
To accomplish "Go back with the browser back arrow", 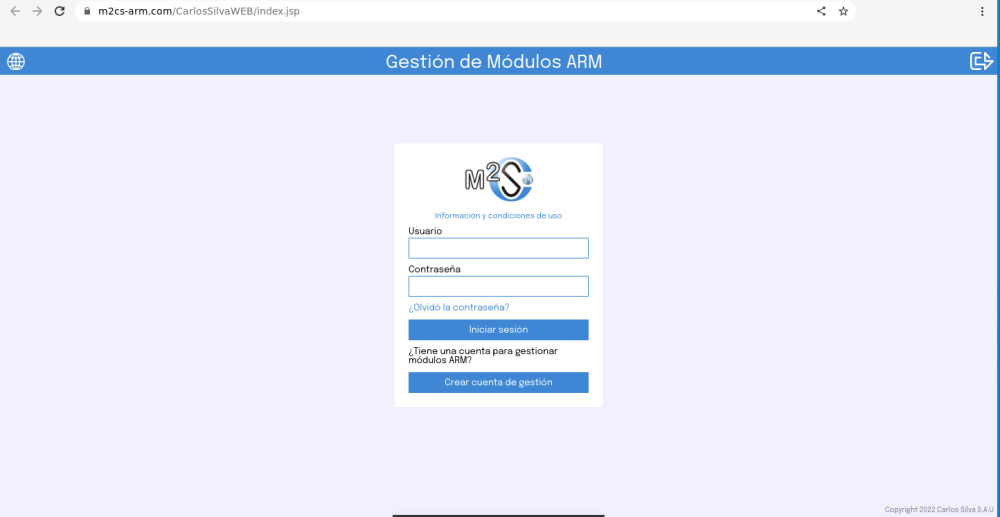I will (x=15, y=11).
